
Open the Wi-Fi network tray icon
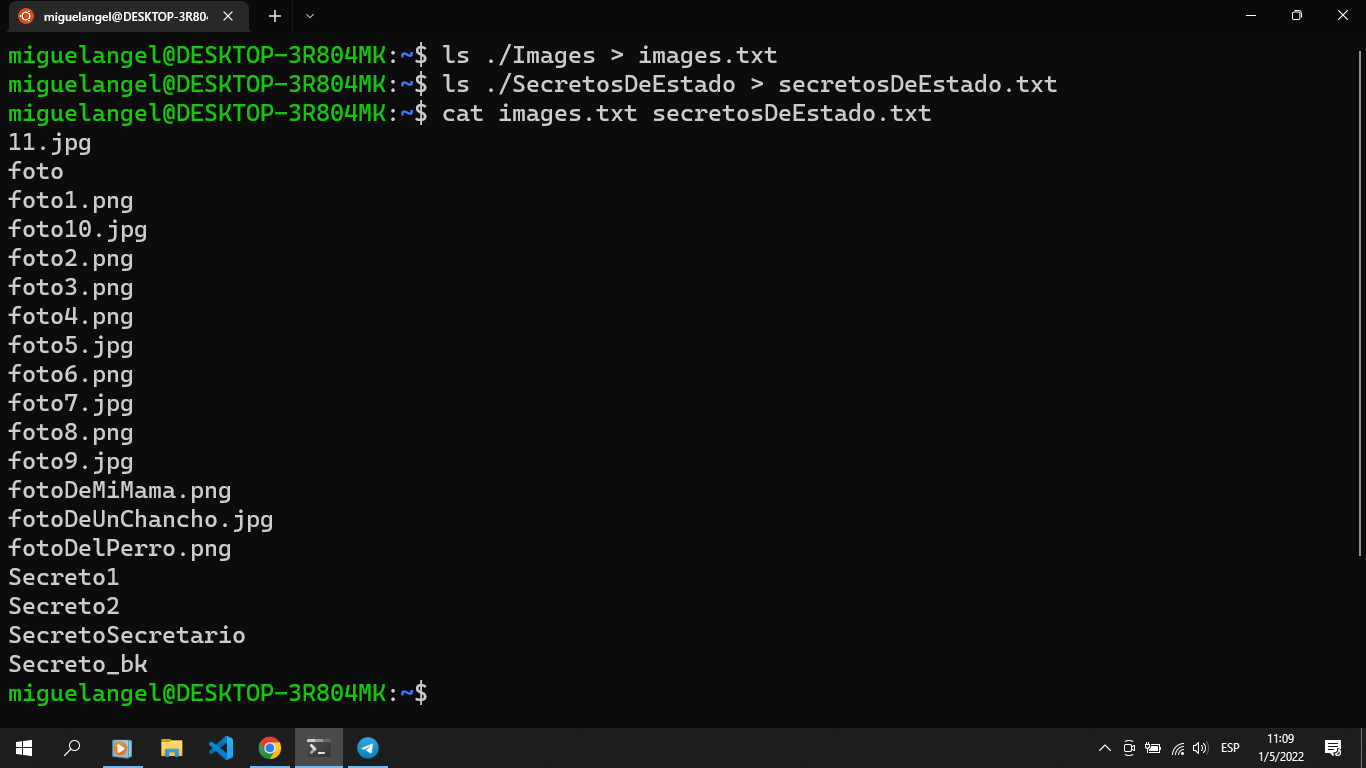point(1178,748)
